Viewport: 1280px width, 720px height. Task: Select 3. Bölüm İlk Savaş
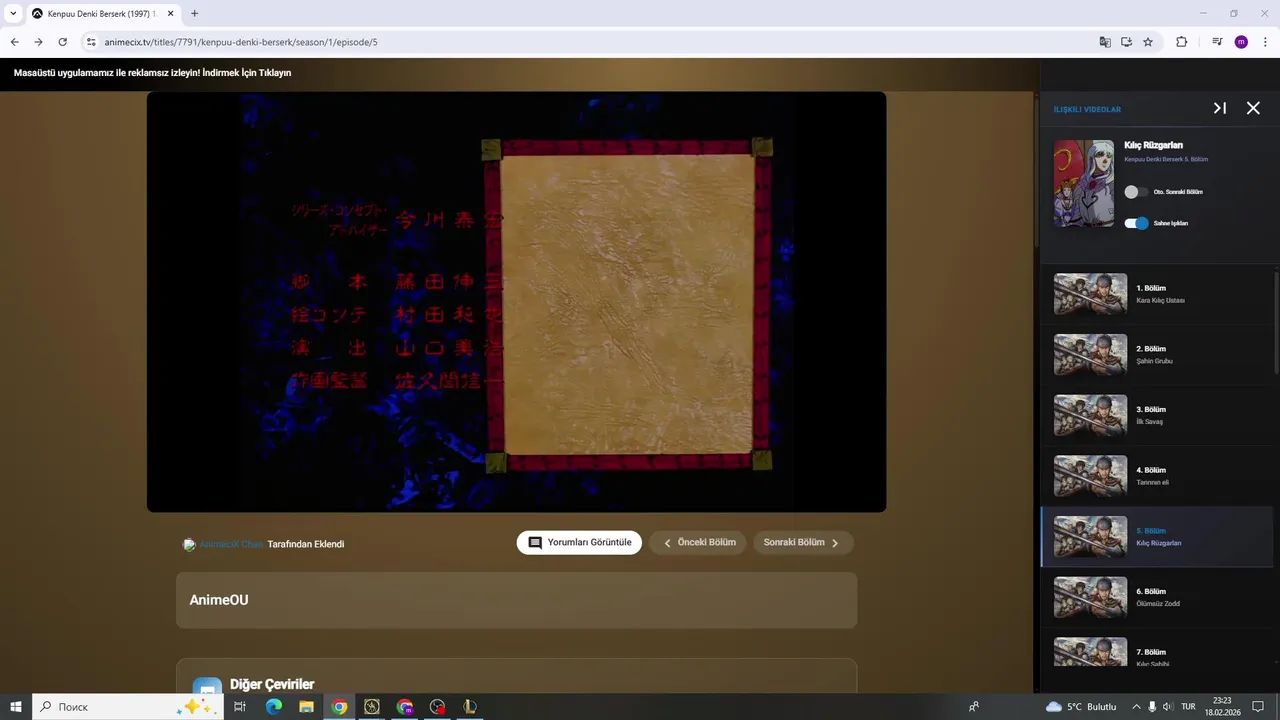click(x=1157, y=415)
